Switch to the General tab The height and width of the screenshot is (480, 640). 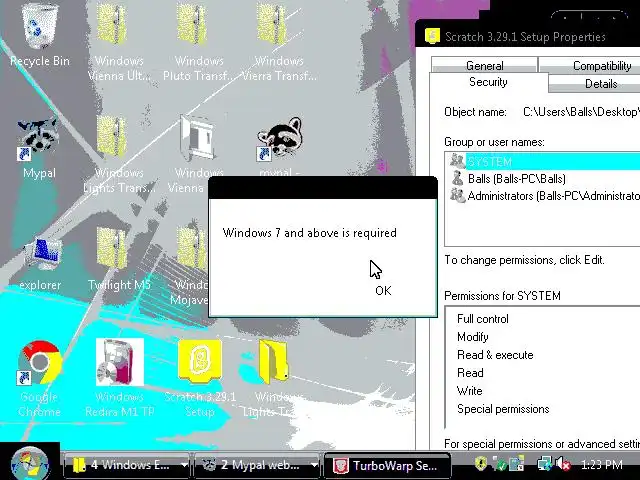484,65
